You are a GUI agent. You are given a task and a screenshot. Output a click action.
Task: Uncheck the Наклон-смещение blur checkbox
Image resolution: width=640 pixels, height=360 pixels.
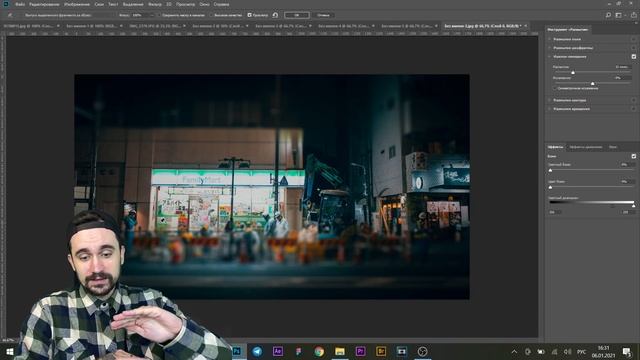[x=634, y=57]
